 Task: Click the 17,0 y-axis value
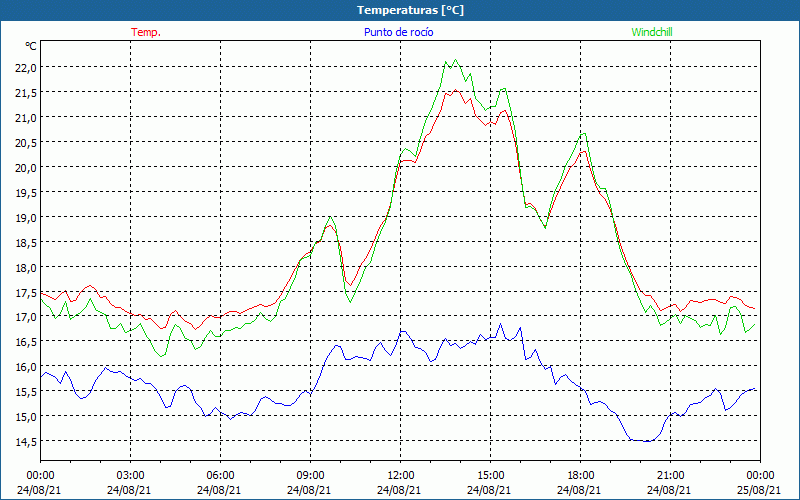tap(26, 317)
